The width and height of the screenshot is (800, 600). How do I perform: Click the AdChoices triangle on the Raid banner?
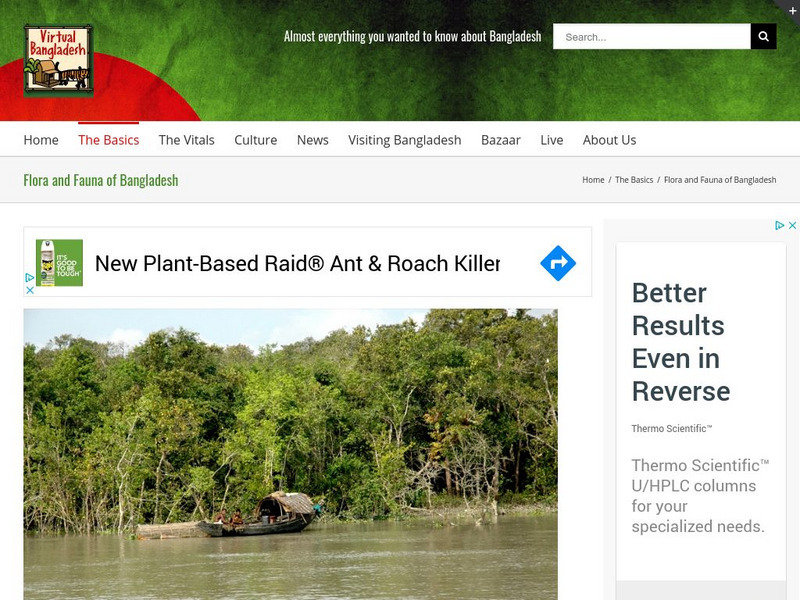point(30,278)
